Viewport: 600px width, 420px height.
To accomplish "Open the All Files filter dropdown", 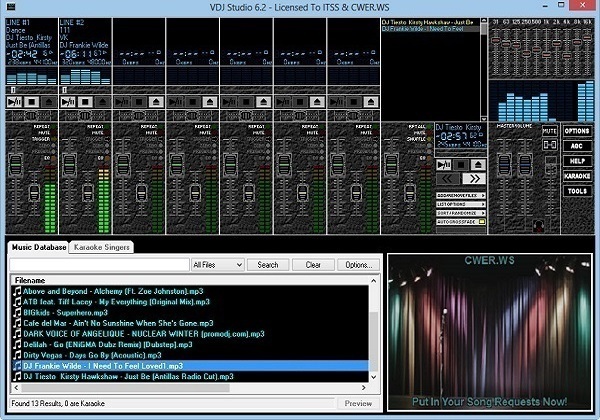I will point(217,265).
